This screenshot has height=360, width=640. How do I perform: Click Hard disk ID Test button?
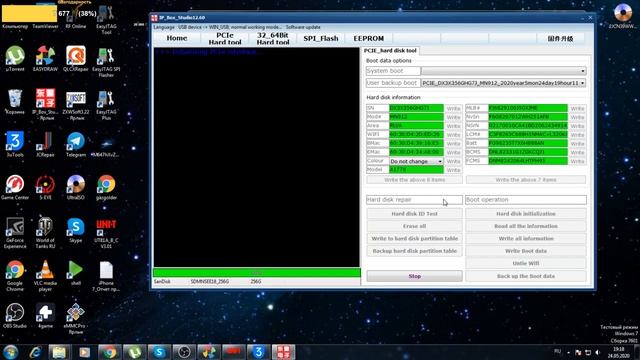(x=414, y=214)
